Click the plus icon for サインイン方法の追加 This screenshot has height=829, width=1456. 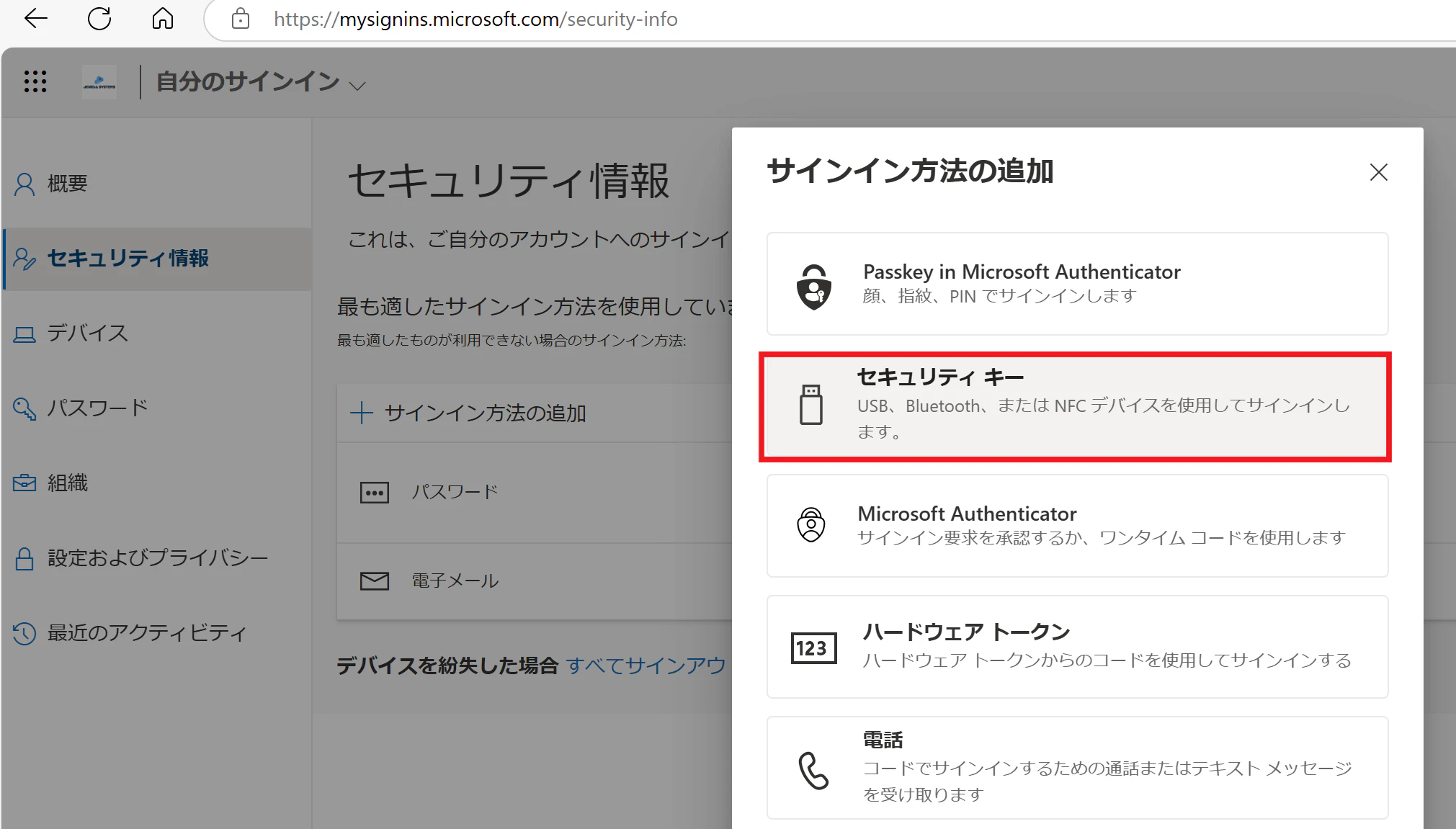click(x=361, y=413)
